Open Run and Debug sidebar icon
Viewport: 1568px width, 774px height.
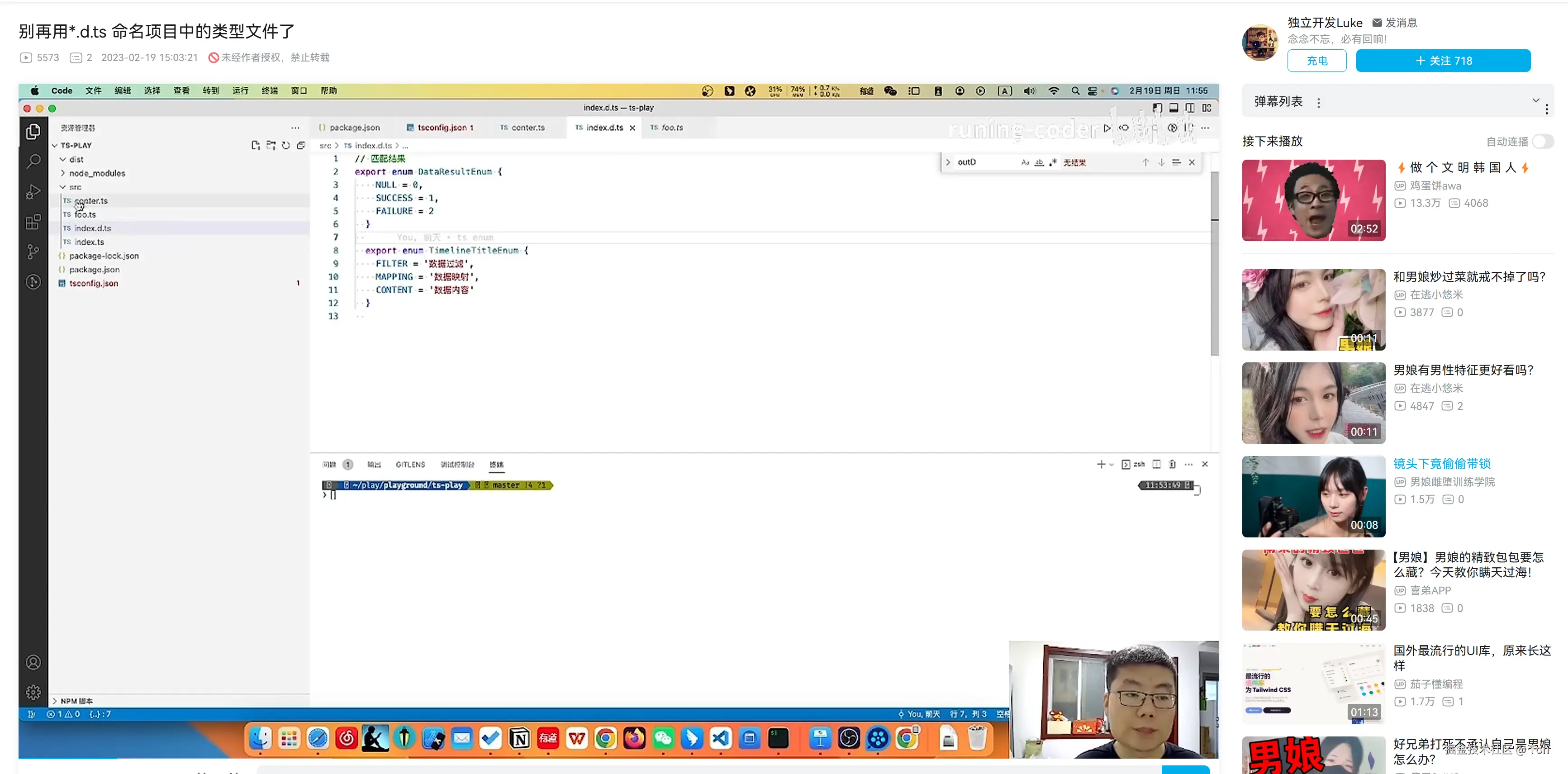(x=33, y=192)
